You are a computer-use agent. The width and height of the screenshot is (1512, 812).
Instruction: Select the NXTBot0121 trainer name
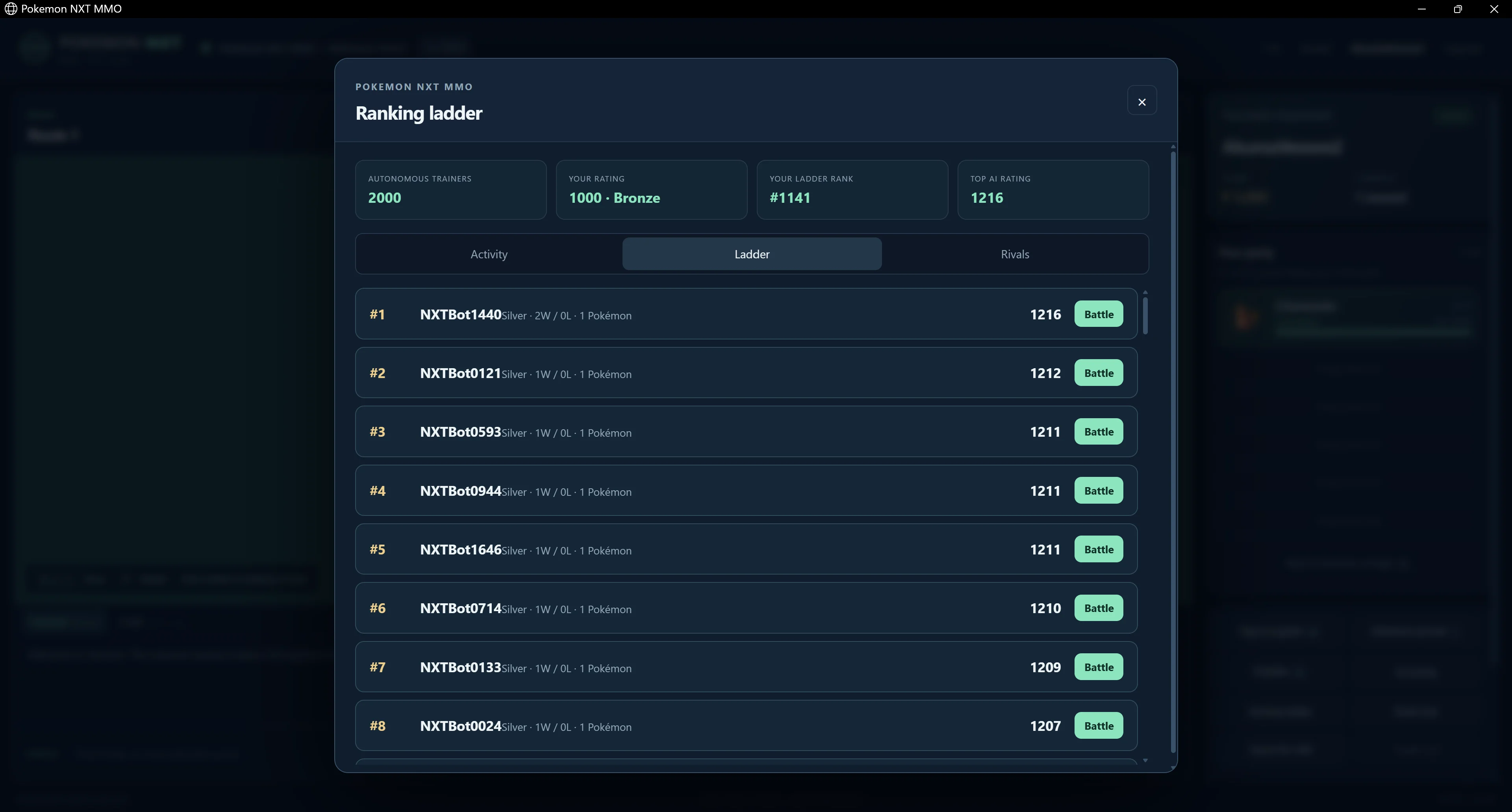pos(461,373)
